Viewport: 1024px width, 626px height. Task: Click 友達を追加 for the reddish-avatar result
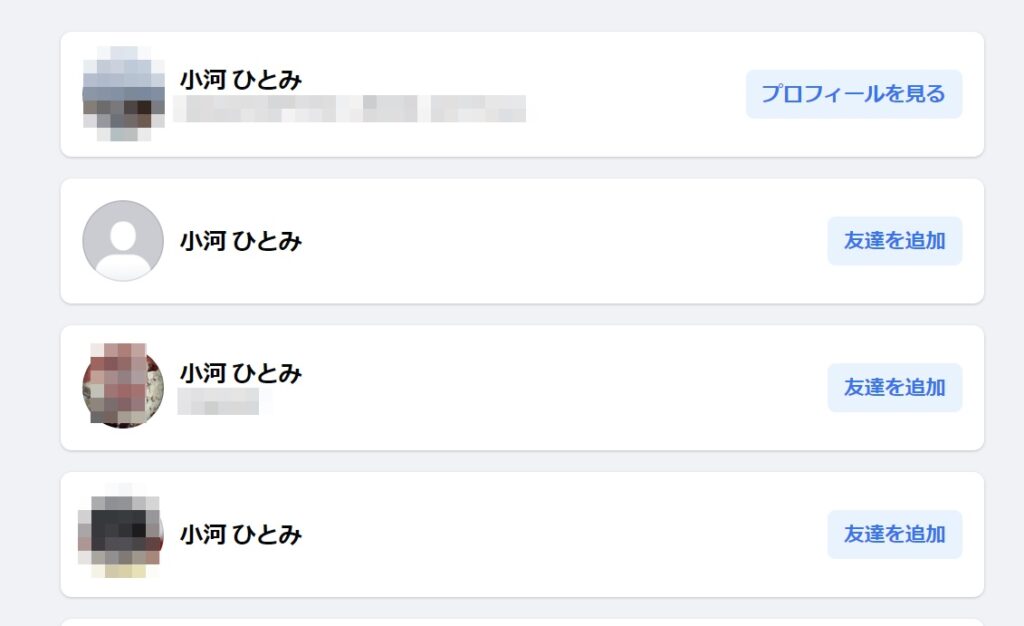[x=895, y=388]
